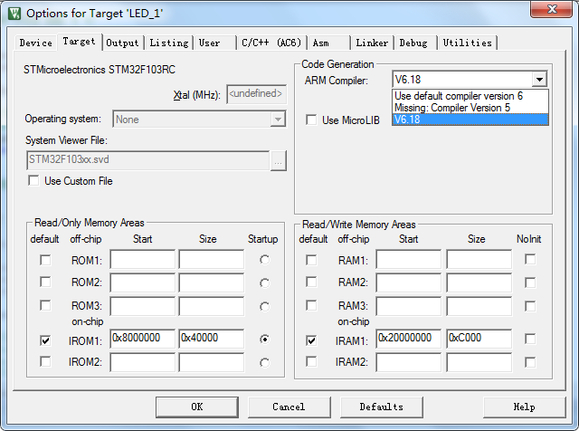The width and height of the screenshot is (579, 431).
Task: Choose 'Missing: Compiler Version 5' option
Action: tap(470, 107)
